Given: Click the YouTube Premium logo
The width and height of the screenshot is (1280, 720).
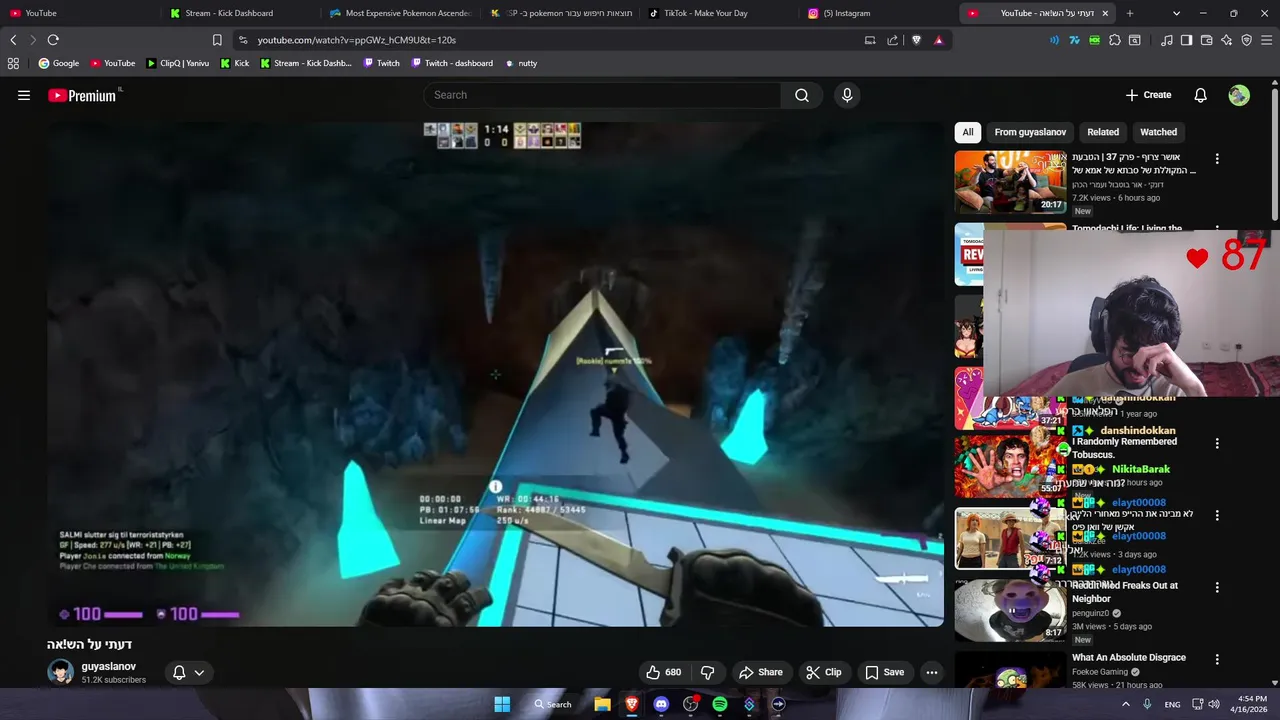Looking at the screenshot, I should coord(82,95).
